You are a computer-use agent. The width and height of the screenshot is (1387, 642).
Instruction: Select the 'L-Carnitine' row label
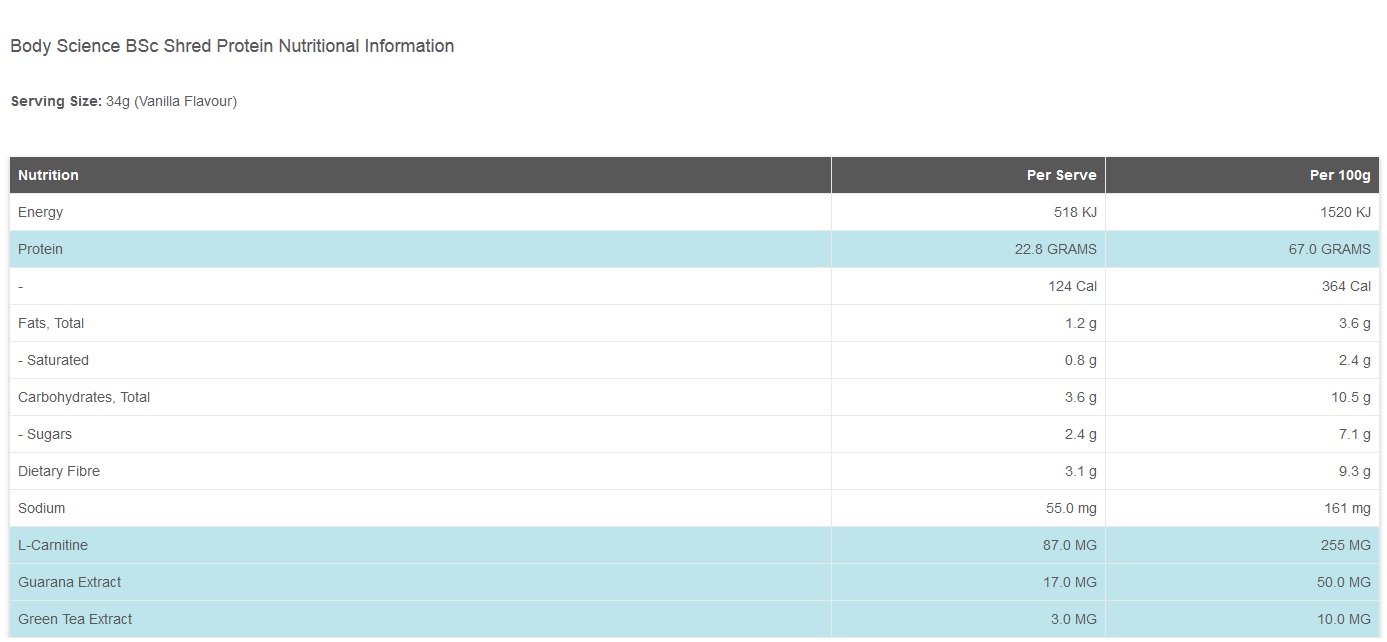(x=53, y=545)
